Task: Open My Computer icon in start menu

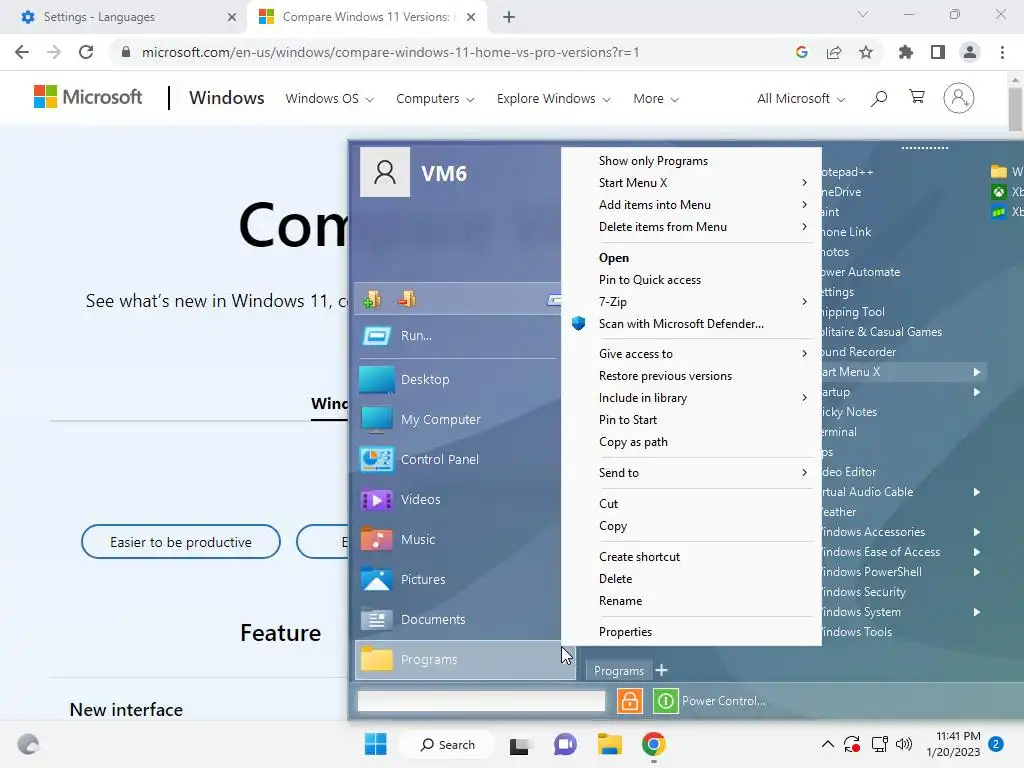Action: point(377,419)
